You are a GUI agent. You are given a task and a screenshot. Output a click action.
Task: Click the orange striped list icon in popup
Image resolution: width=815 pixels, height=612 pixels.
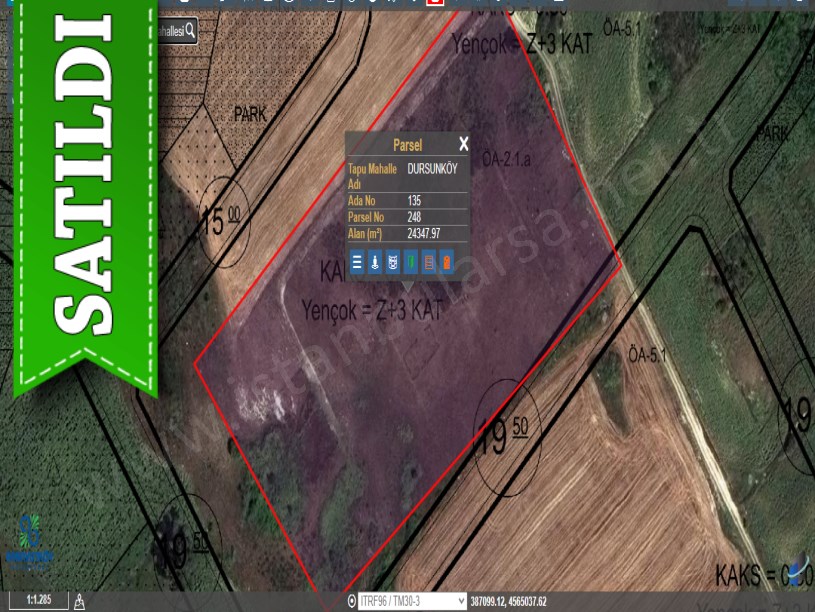(429, 264)
